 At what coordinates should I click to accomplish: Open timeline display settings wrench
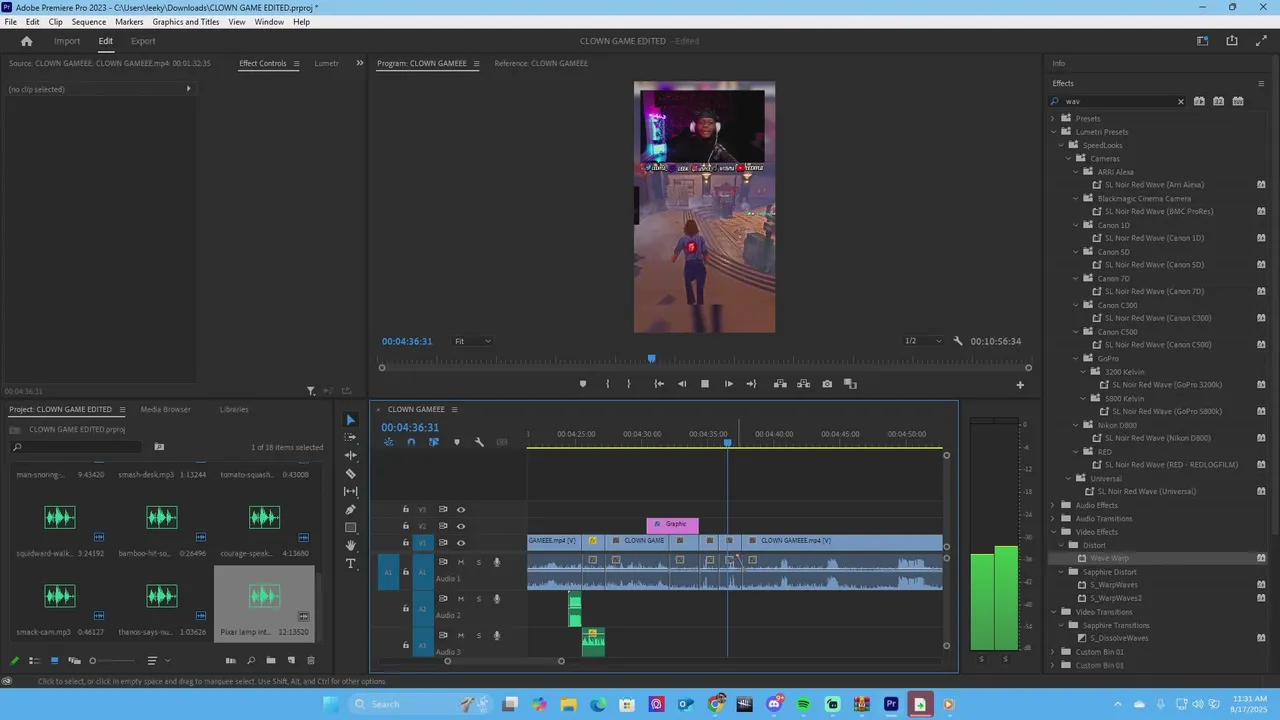click(x=479, y=442)
